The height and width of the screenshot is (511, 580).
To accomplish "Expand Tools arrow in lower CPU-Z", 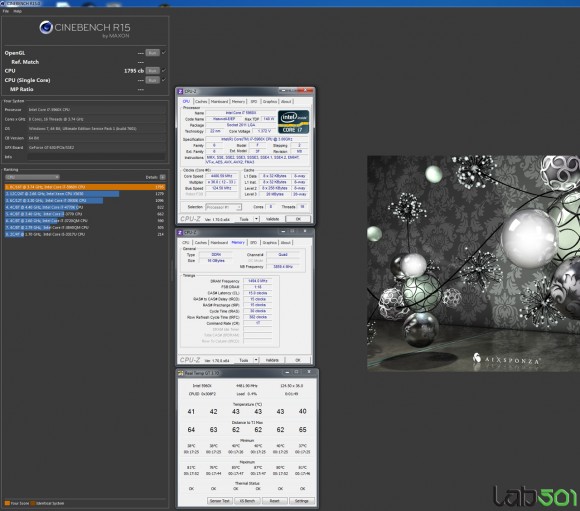I will (256, 360).
